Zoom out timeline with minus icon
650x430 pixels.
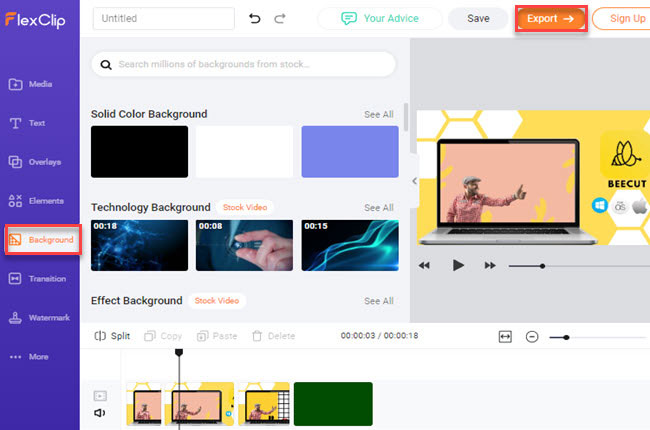pos(532,337)
